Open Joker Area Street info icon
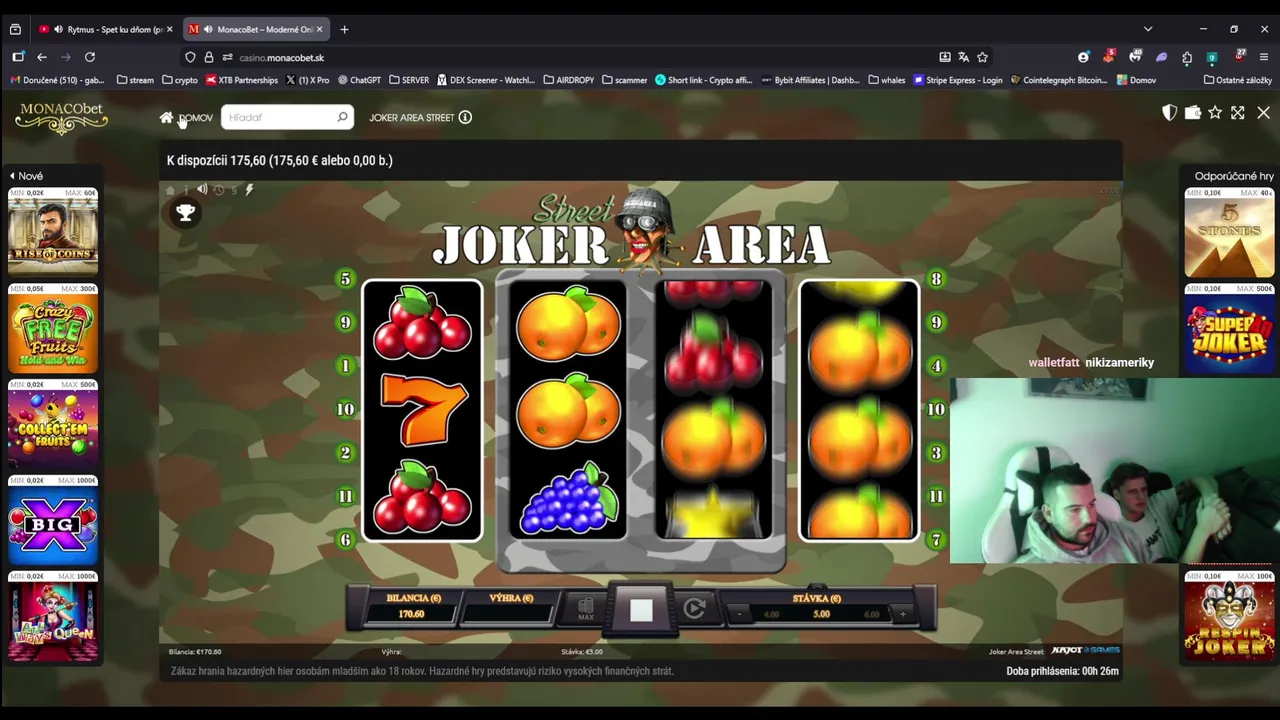 [465, 117]
